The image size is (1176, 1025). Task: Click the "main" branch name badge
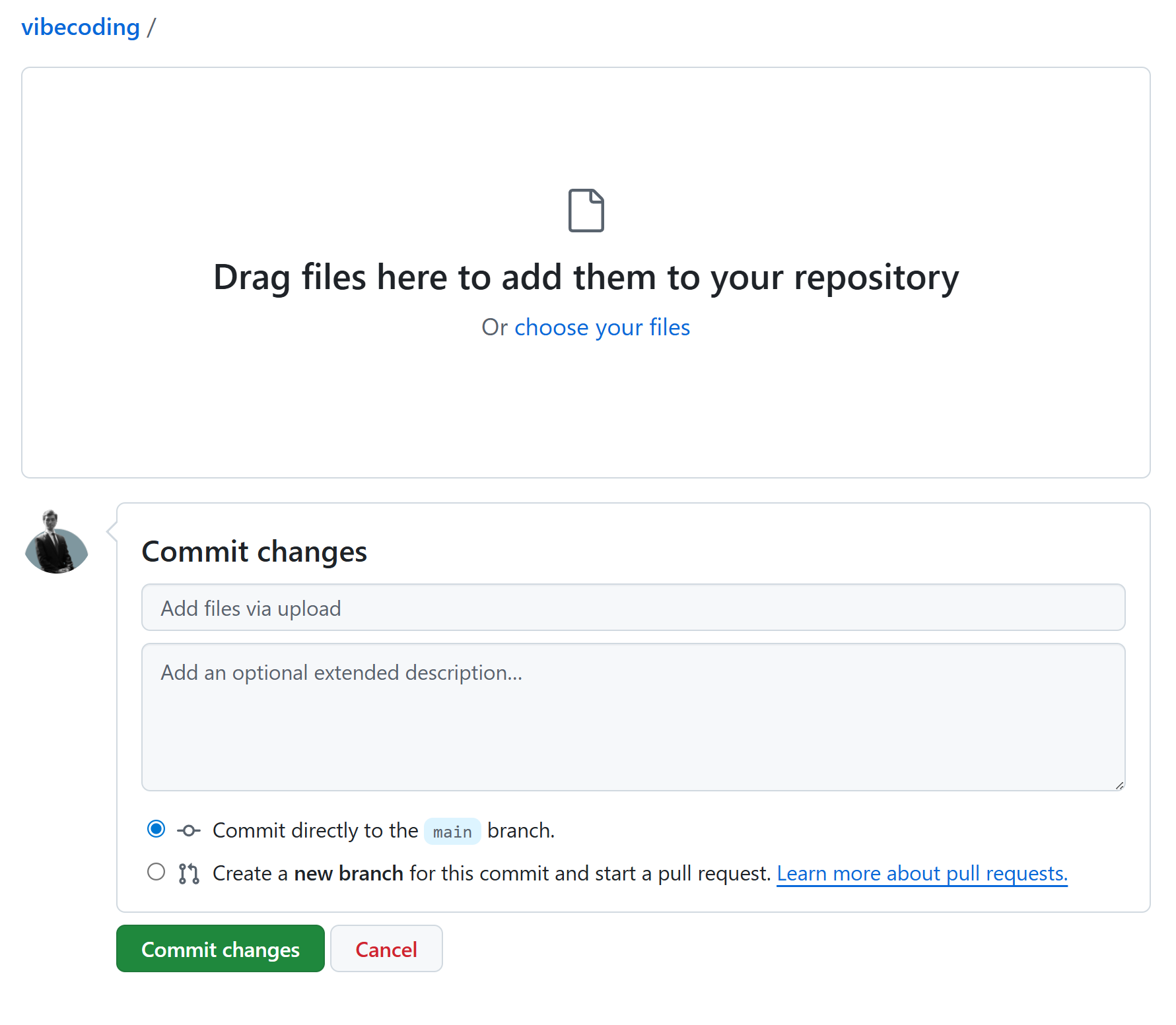coord(452,832)
